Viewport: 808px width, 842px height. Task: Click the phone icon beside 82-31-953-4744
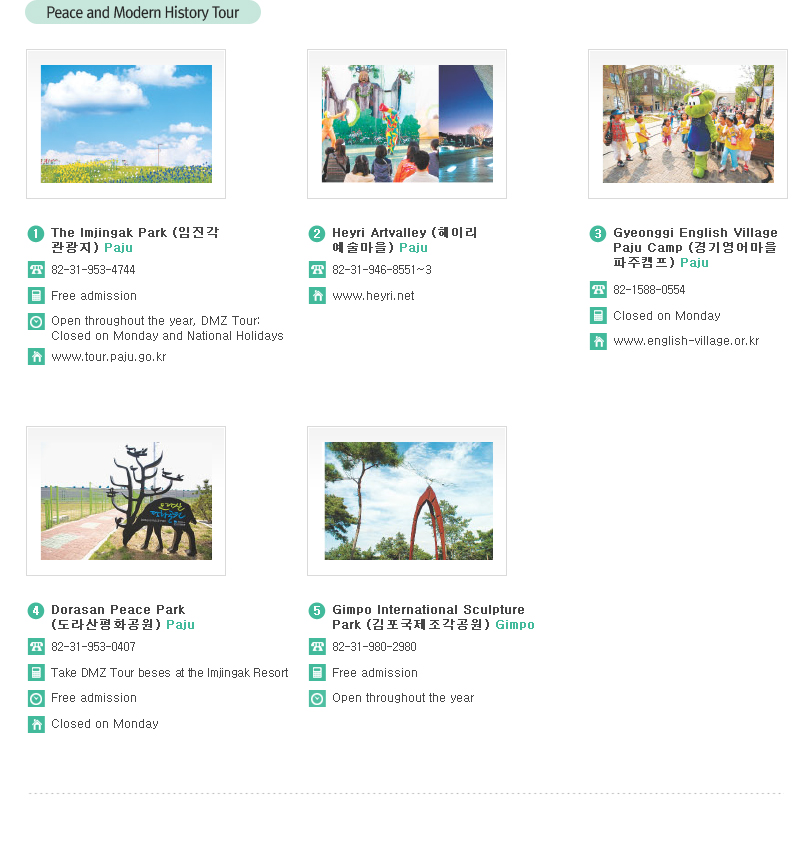(x=36, y=270)
